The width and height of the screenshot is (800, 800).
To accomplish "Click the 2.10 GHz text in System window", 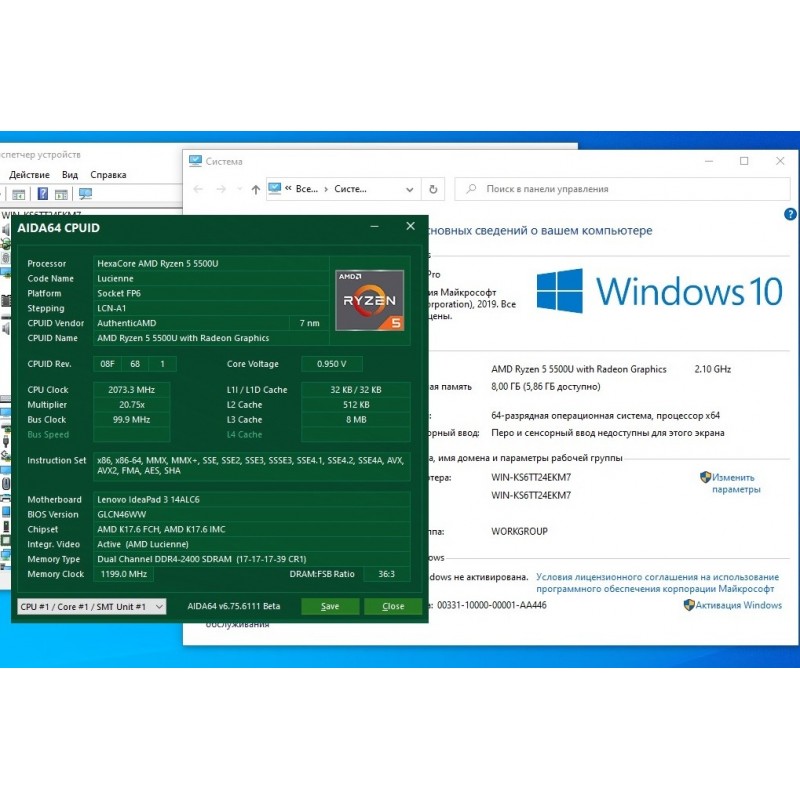I will point(712,369).
